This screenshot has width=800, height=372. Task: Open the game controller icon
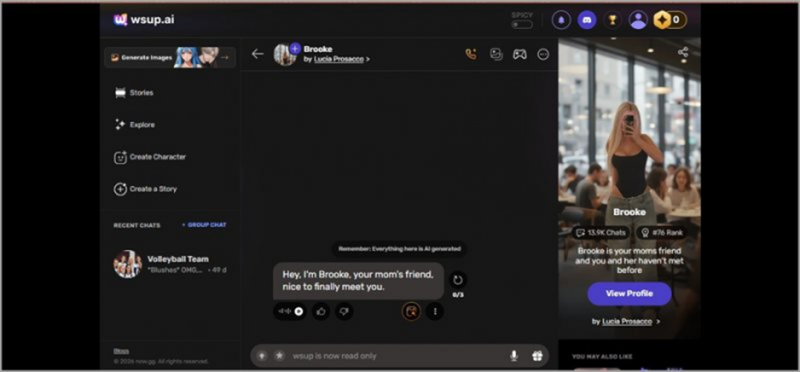click(x=519, y=54)
